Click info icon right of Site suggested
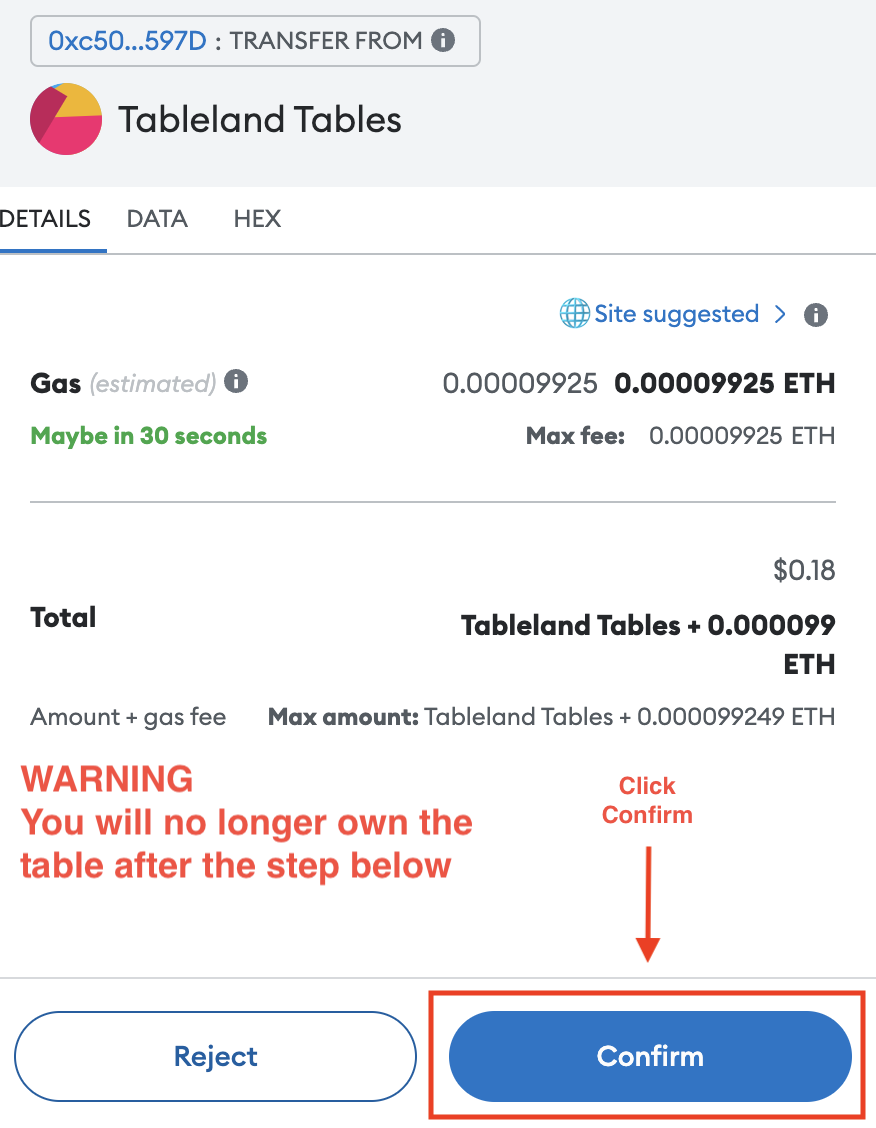 click(816, 315)
